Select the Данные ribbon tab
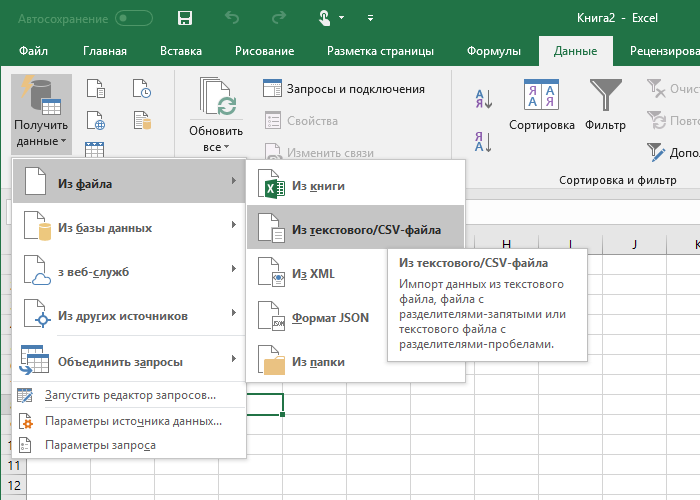 click(575, 51)
